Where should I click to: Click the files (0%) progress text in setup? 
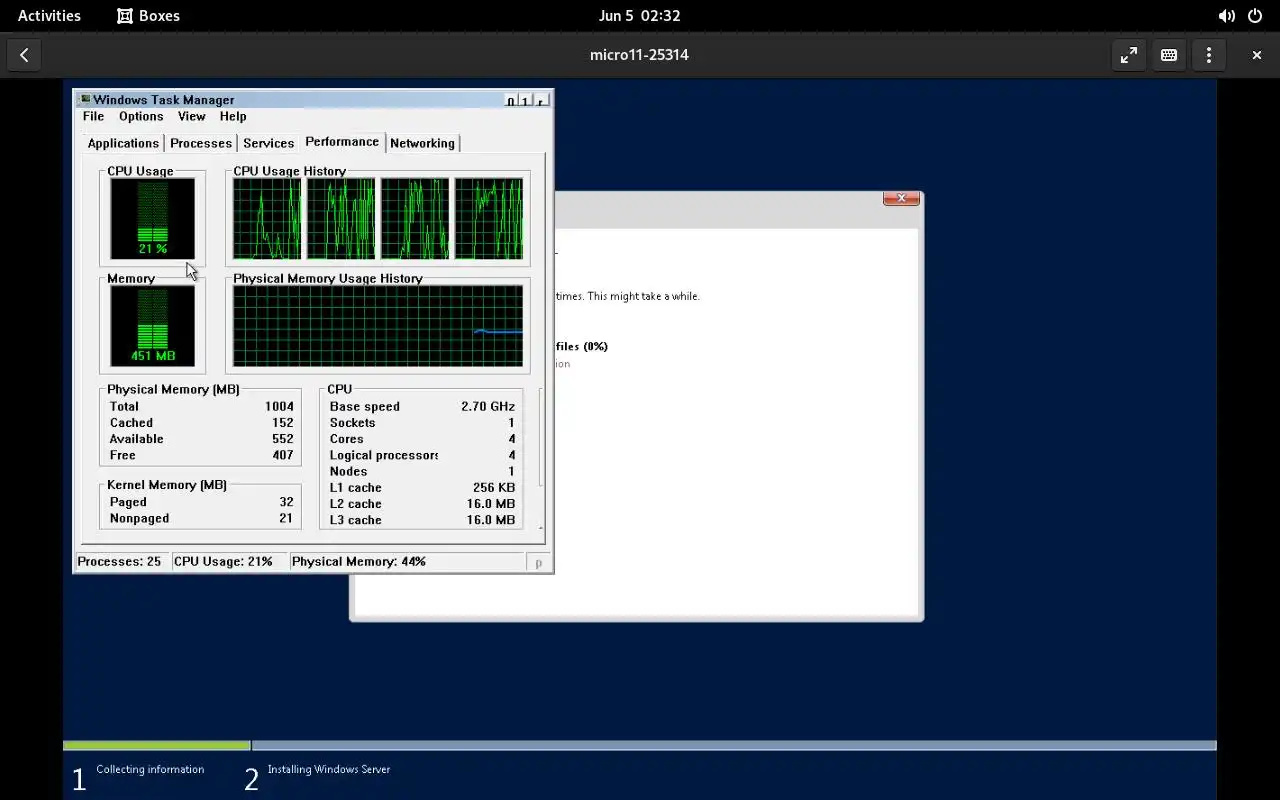click(x=581, y=347)
